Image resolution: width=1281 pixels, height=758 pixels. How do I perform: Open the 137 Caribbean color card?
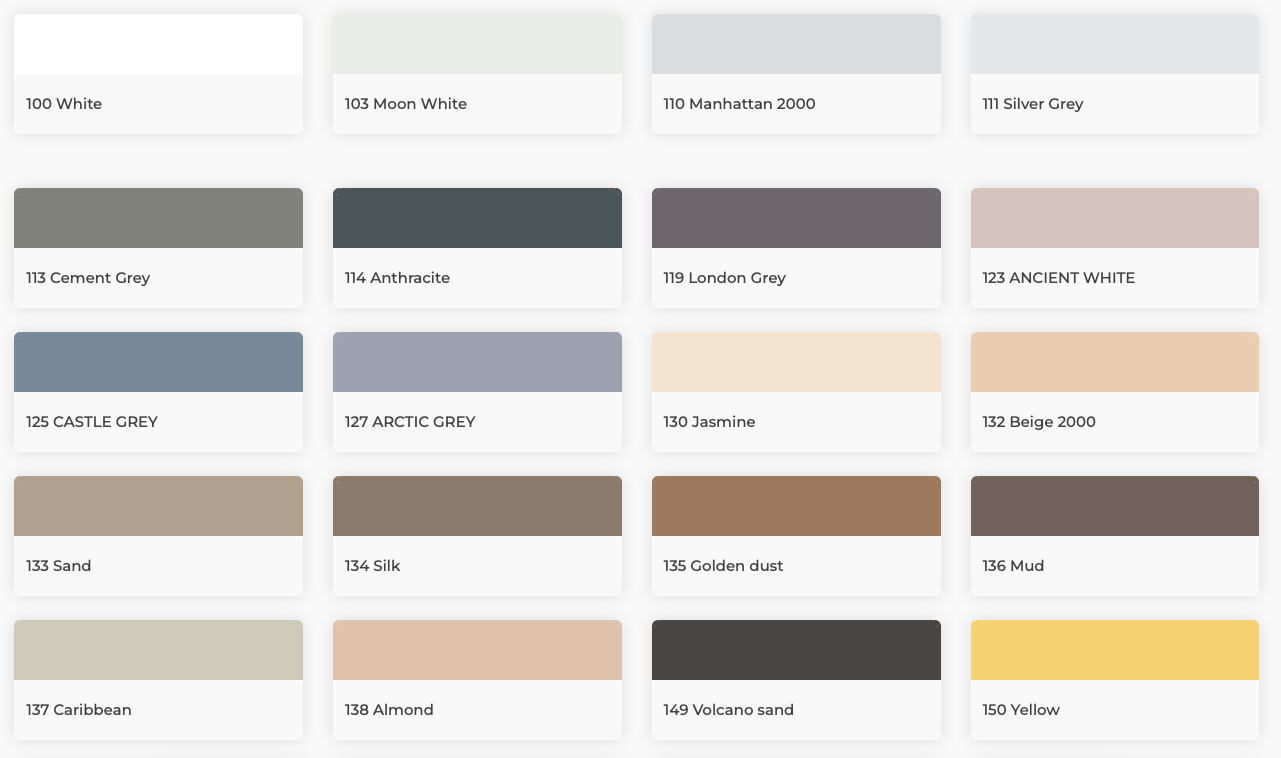[158, 651]
